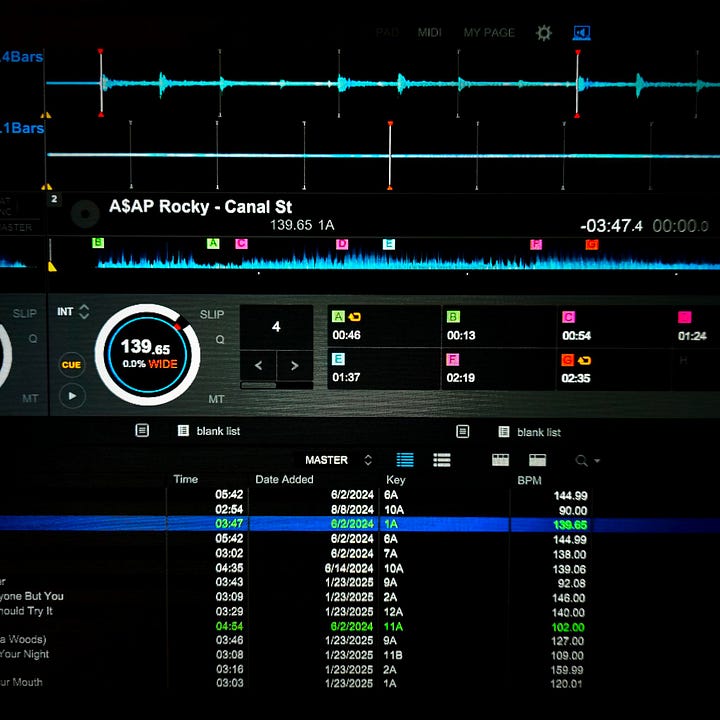Sort by the Time column header
Viewport: 720px width, 720px height.
(186, 479)
